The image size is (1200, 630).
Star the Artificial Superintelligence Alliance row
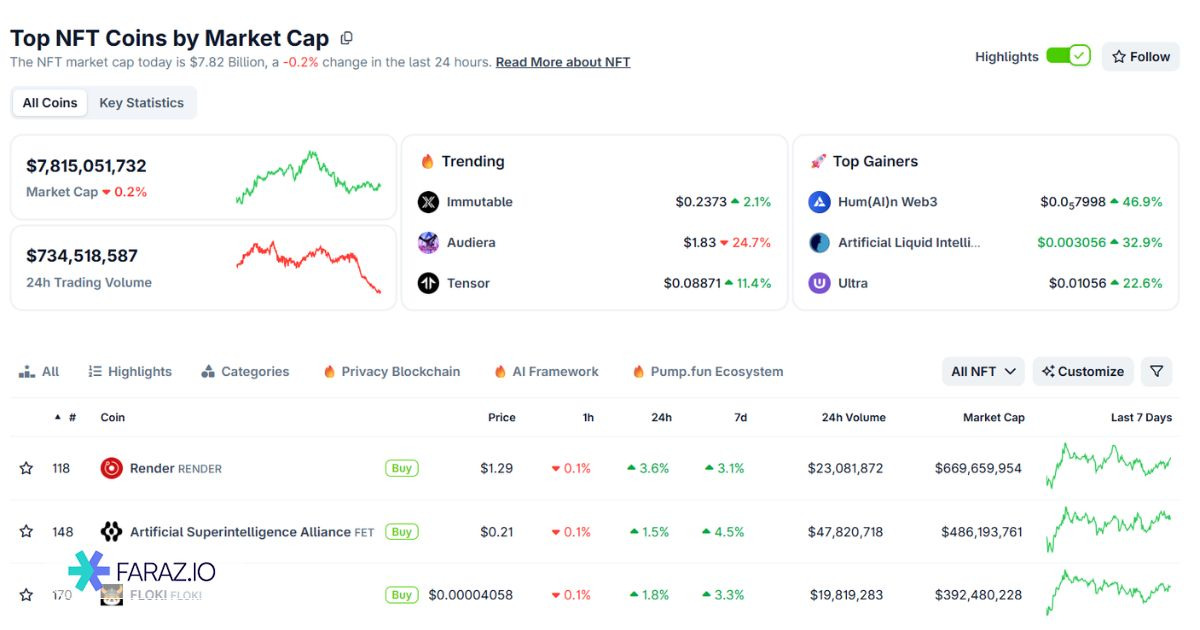click(27, 532)
